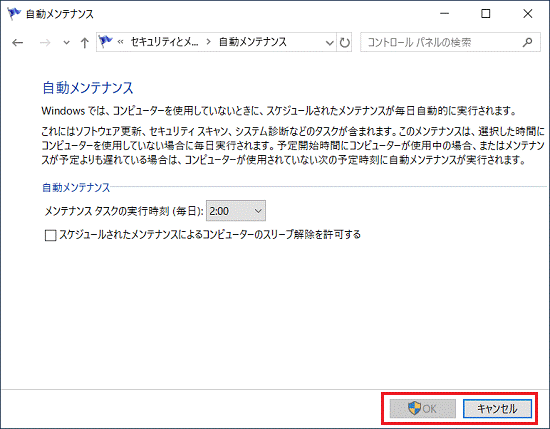Click the flag icon in address bar
The height and width of the screenshot is (429, 550).
105,42
